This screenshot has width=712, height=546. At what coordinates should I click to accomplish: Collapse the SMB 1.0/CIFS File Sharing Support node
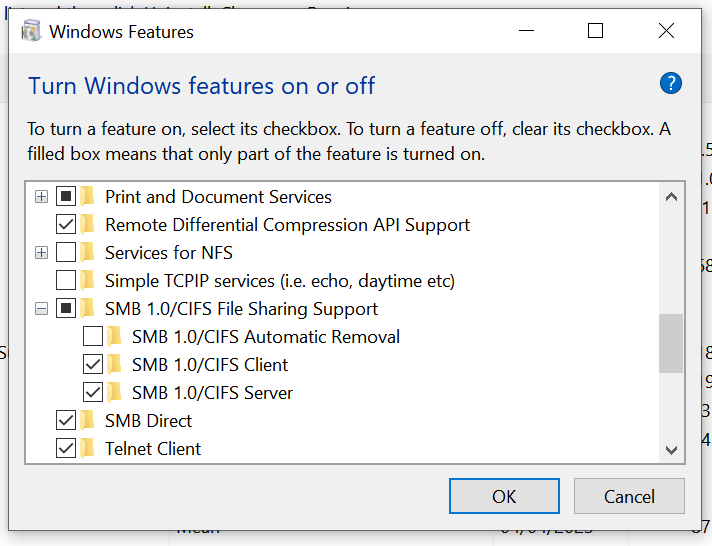click(x=41, y=309)
